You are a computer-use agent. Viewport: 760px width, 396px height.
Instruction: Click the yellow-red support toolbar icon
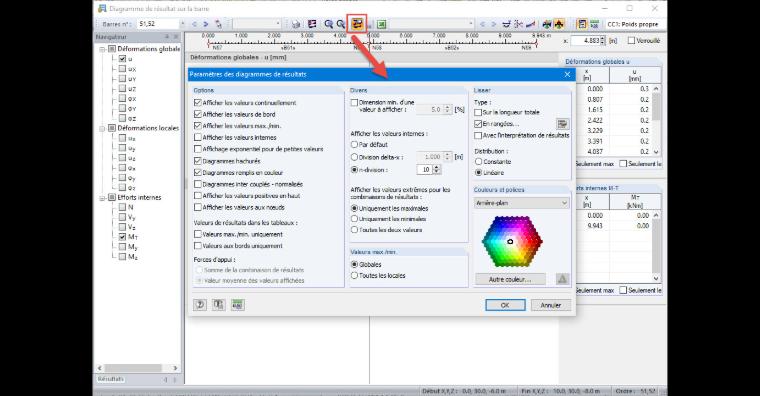[558, 24]
